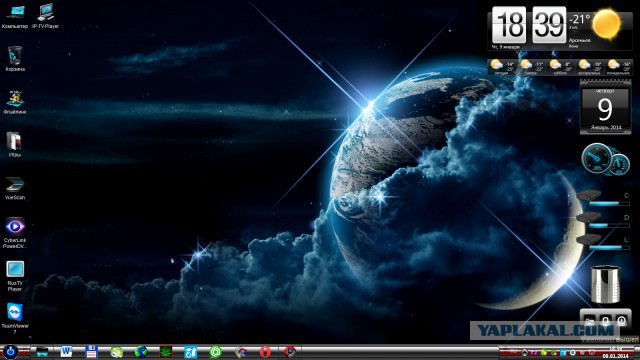
Task: Open the blue arrow taskbar icon
Action: click(191, 352)
